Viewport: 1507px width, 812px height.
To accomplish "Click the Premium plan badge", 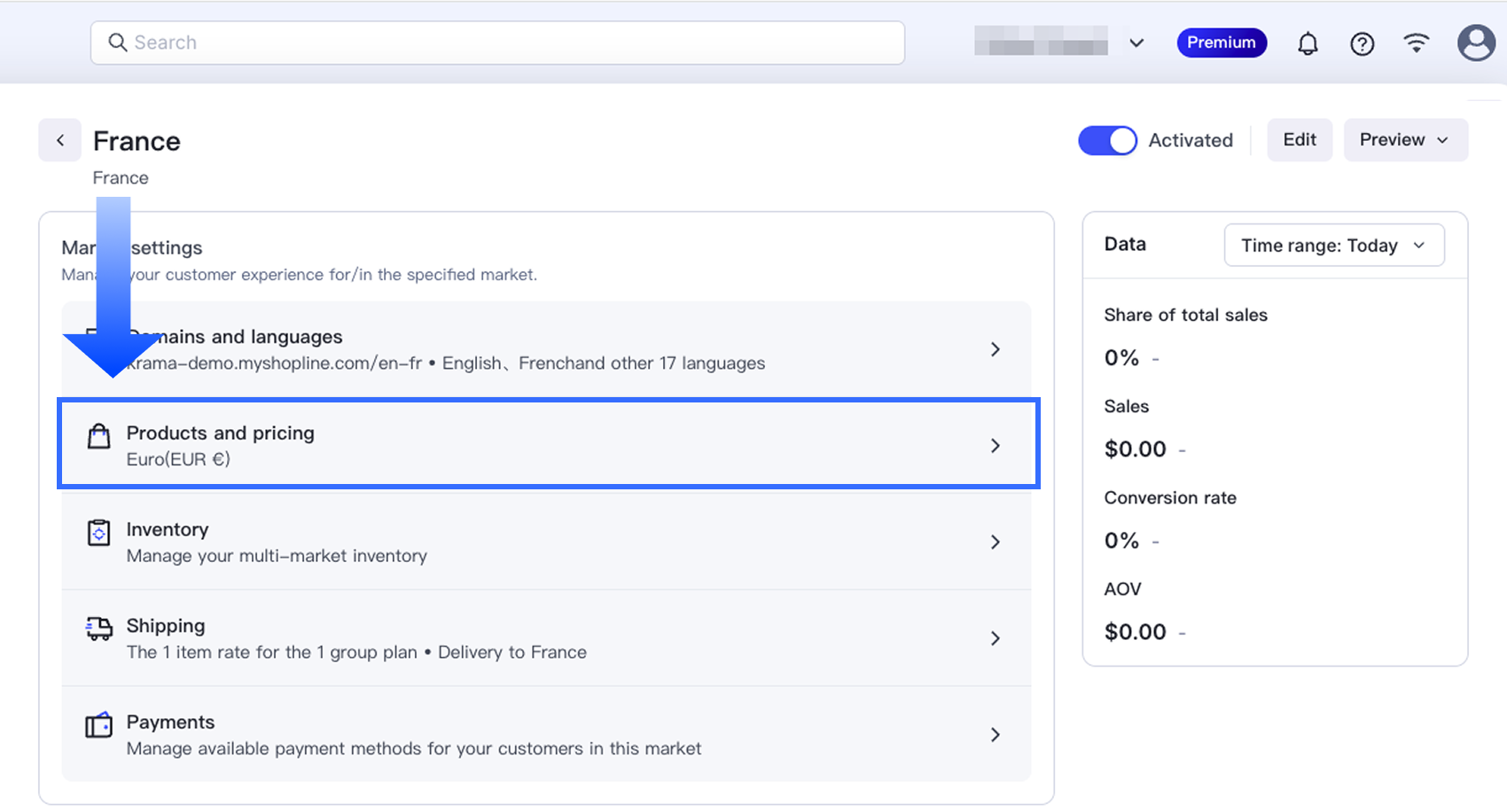I will [x=1222, y=43].
